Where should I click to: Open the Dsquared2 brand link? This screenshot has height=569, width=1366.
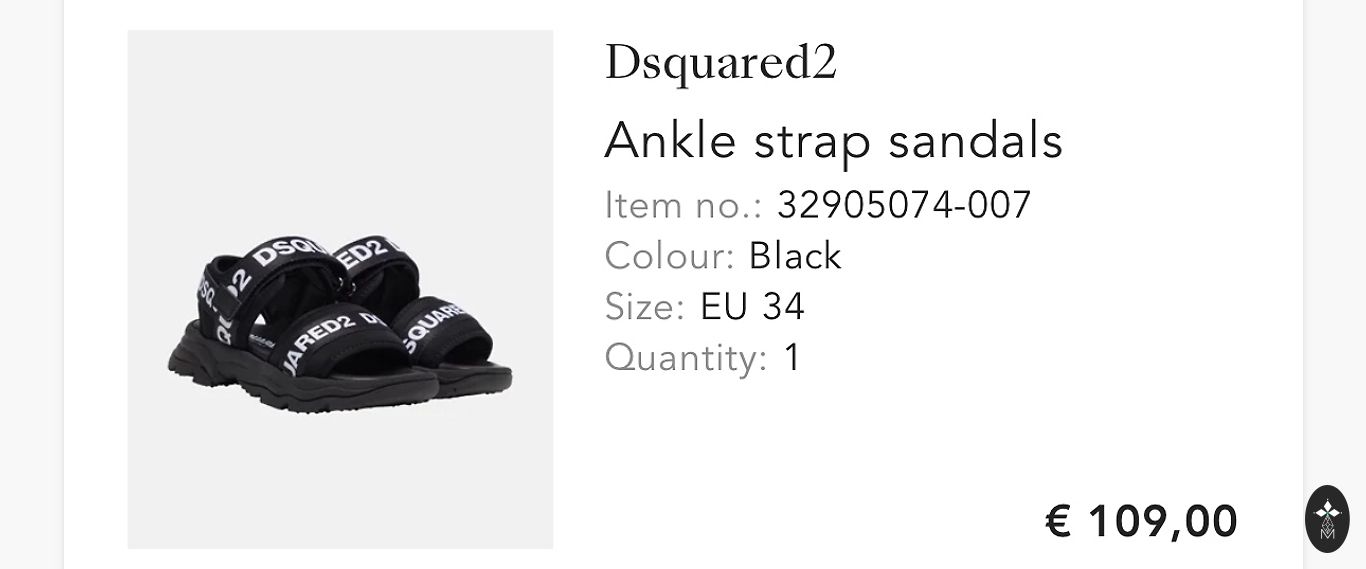[720, 62]
